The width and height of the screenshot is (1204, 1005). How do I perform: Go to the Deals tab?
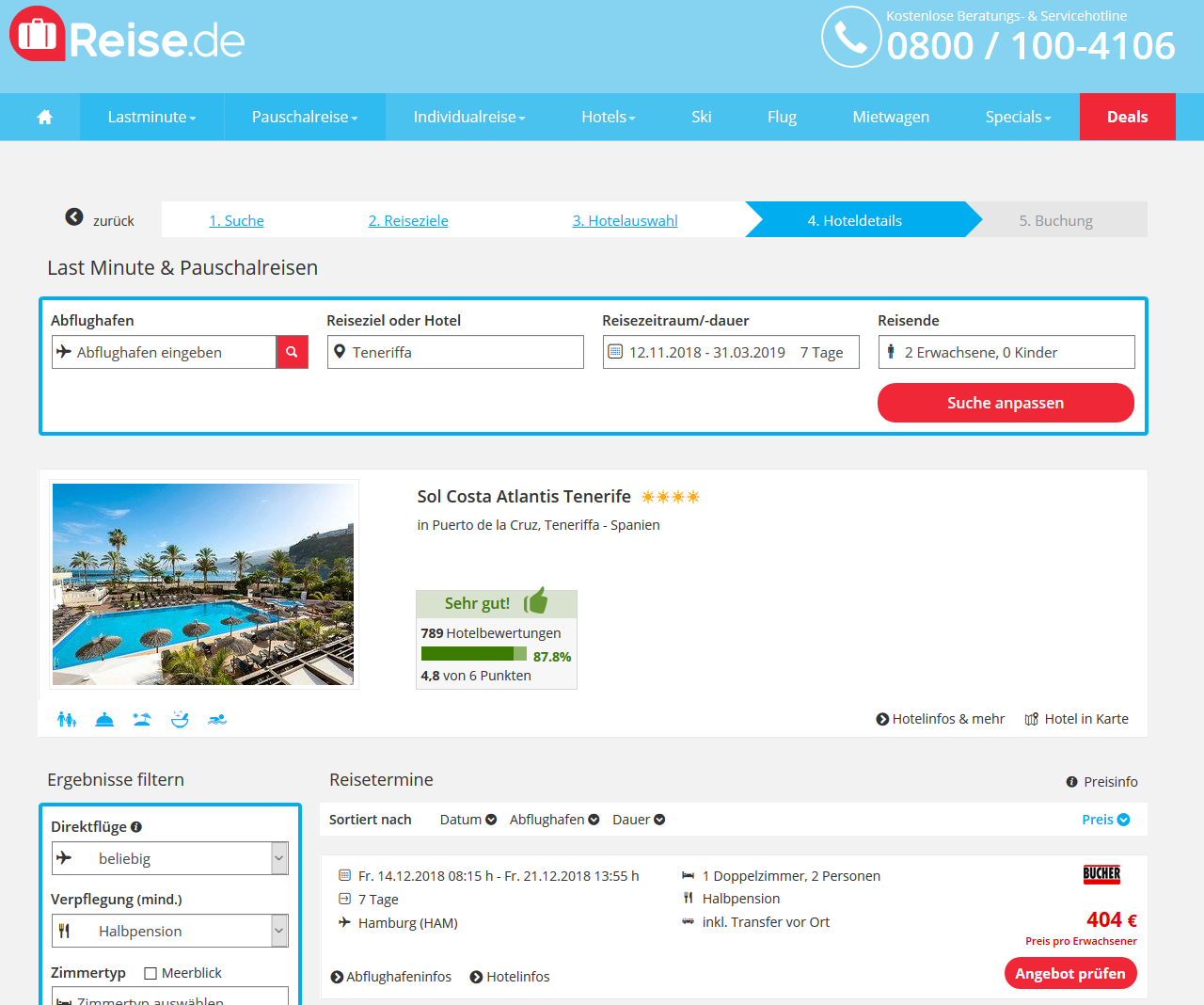coord(1128,117)
